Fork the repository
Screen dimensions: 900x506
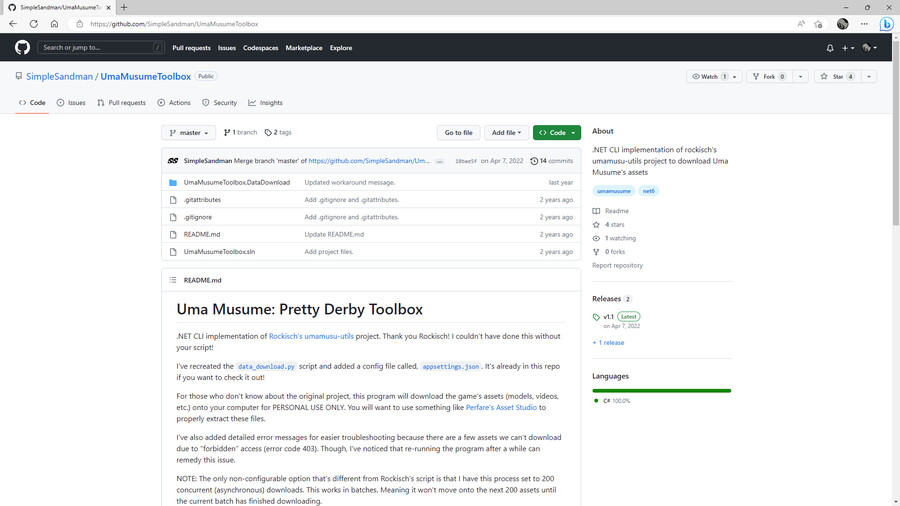[769, 77]
